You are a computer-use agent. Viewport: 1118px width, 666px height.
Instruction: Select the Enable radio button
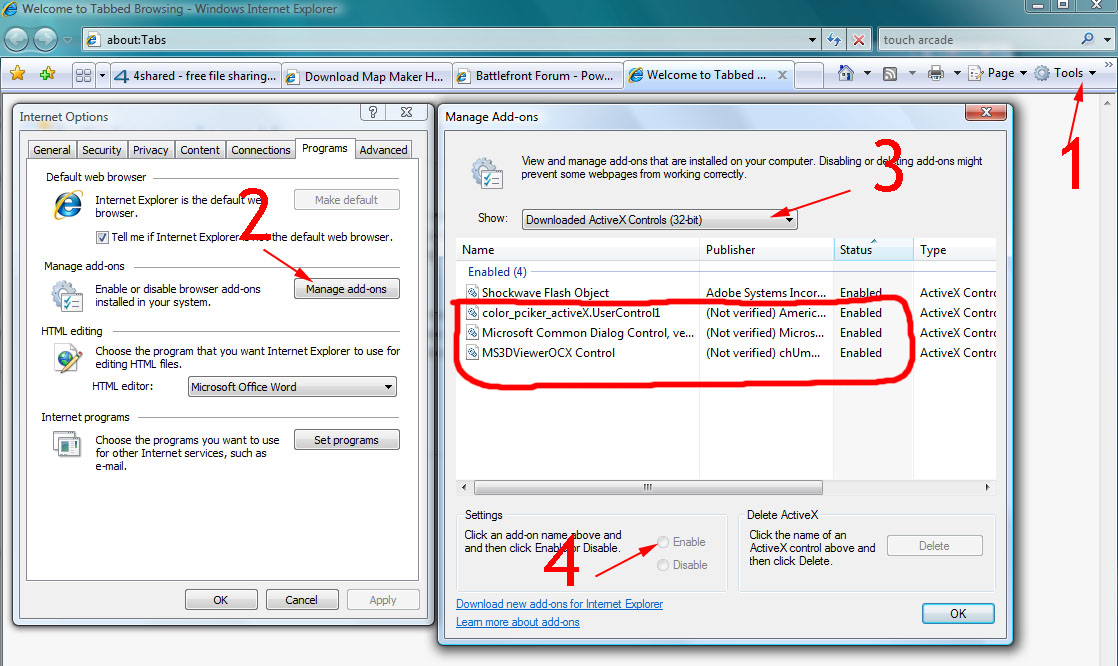point(663,542)
